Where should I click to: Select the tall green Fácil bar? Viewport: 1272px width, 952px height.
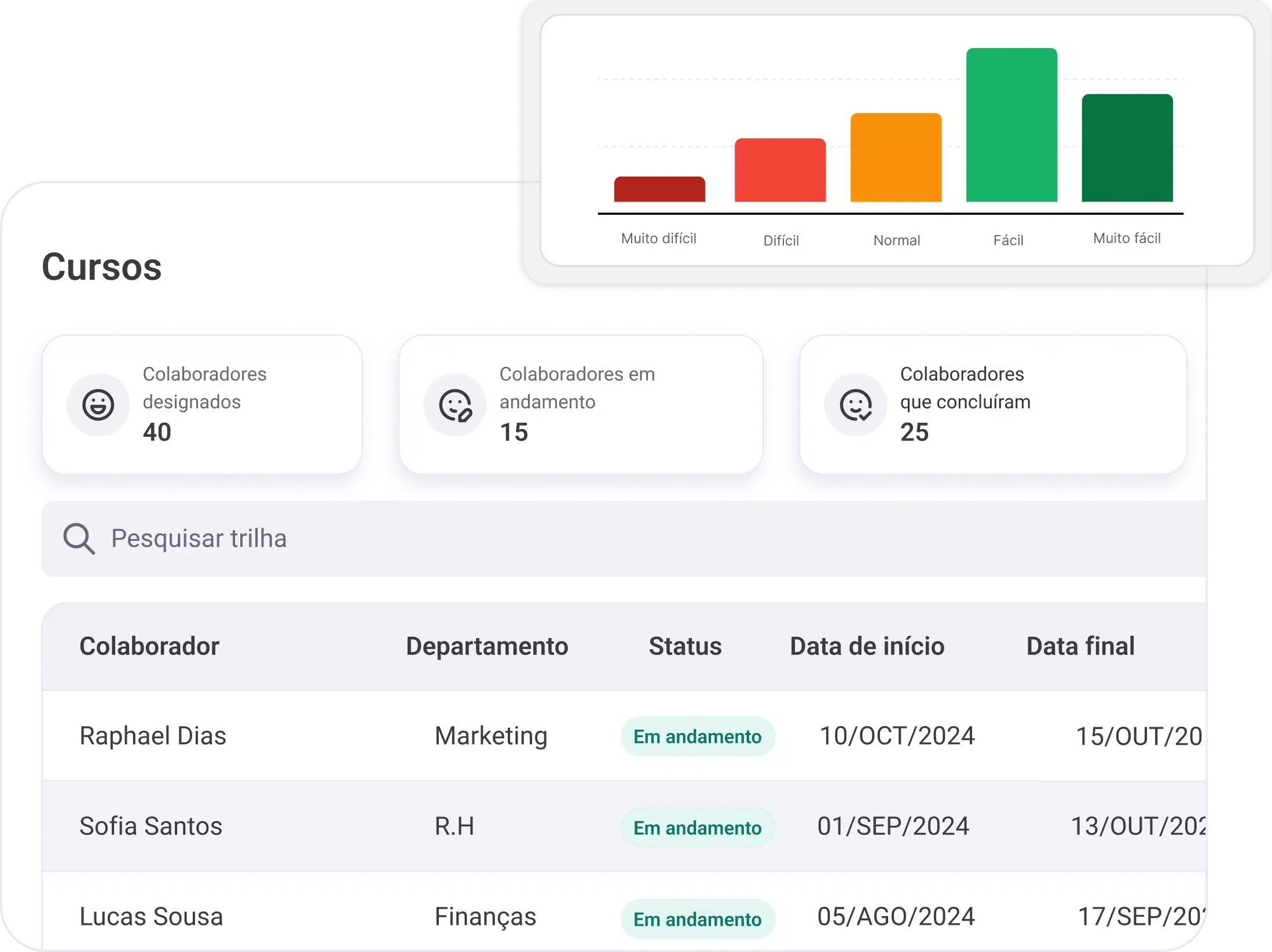pyautogui.click(x=1011, y=125)
